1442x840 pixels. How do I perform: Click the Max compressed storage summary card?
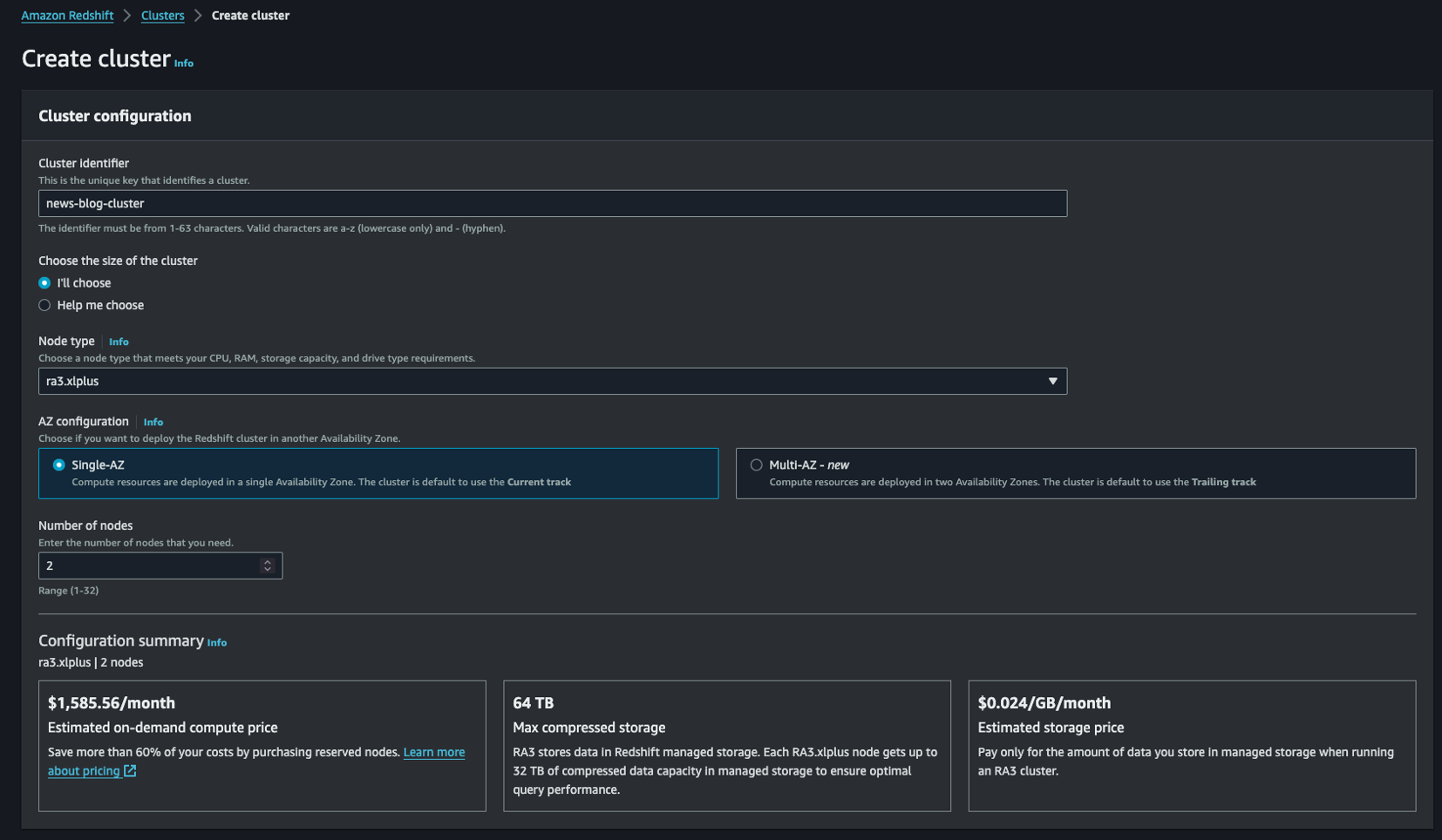pyautogui.click(x=726, y=745)
